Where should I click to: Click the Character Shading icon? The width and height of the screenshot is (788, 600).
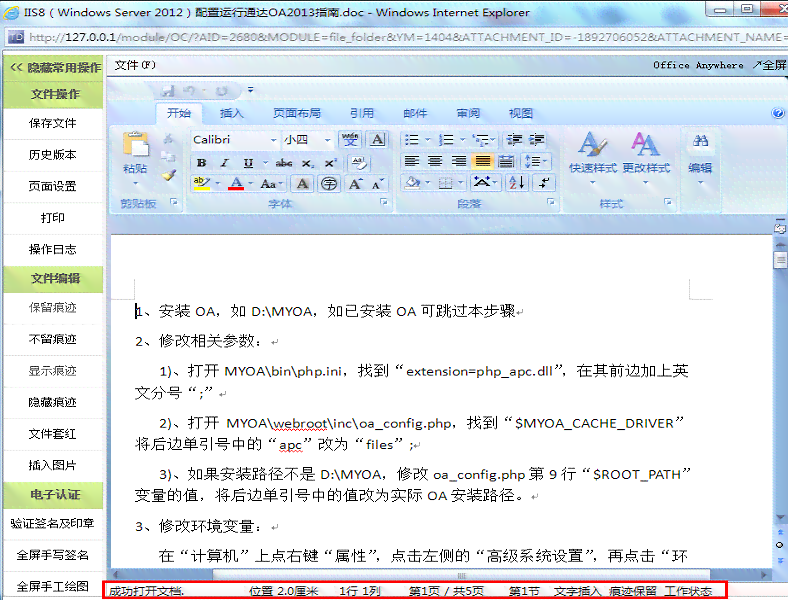click(302, 184)
